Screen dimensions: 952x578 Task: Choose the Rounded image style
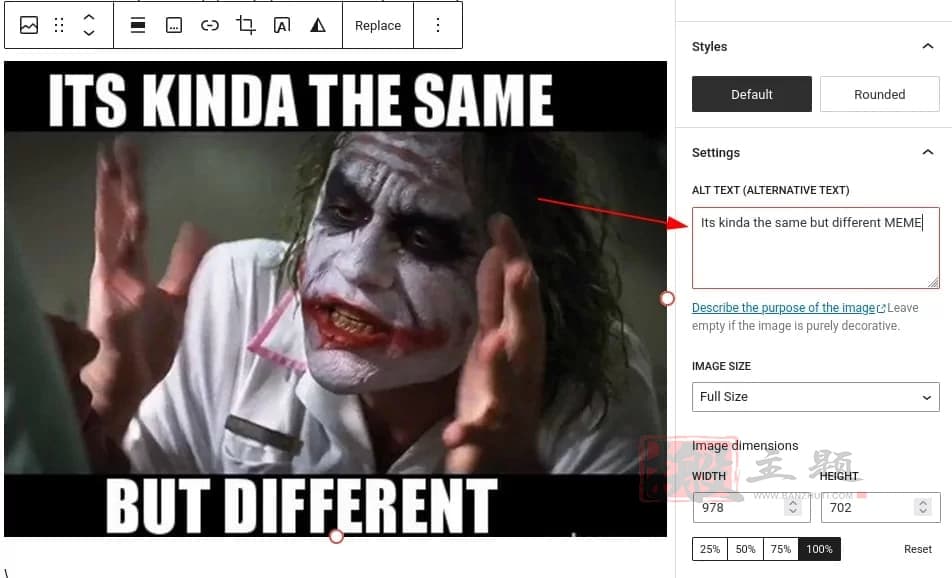880,94
